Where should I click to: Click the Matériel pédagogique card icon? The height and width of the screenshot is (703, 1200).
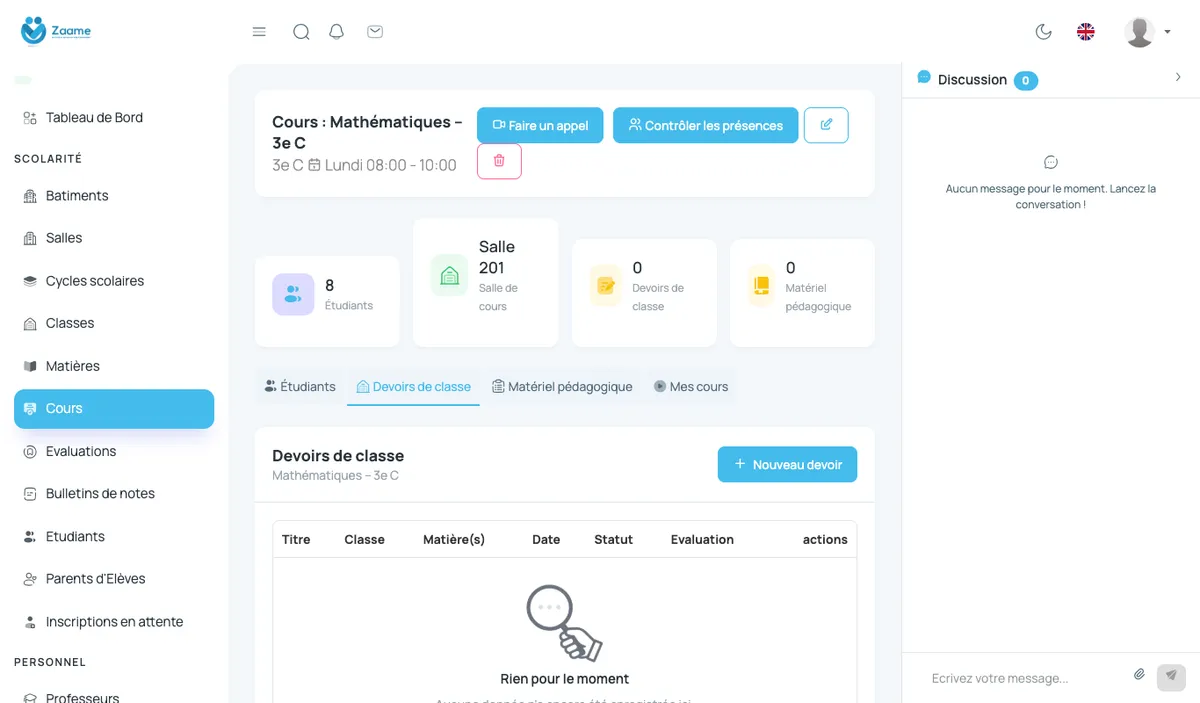[762, 286]
